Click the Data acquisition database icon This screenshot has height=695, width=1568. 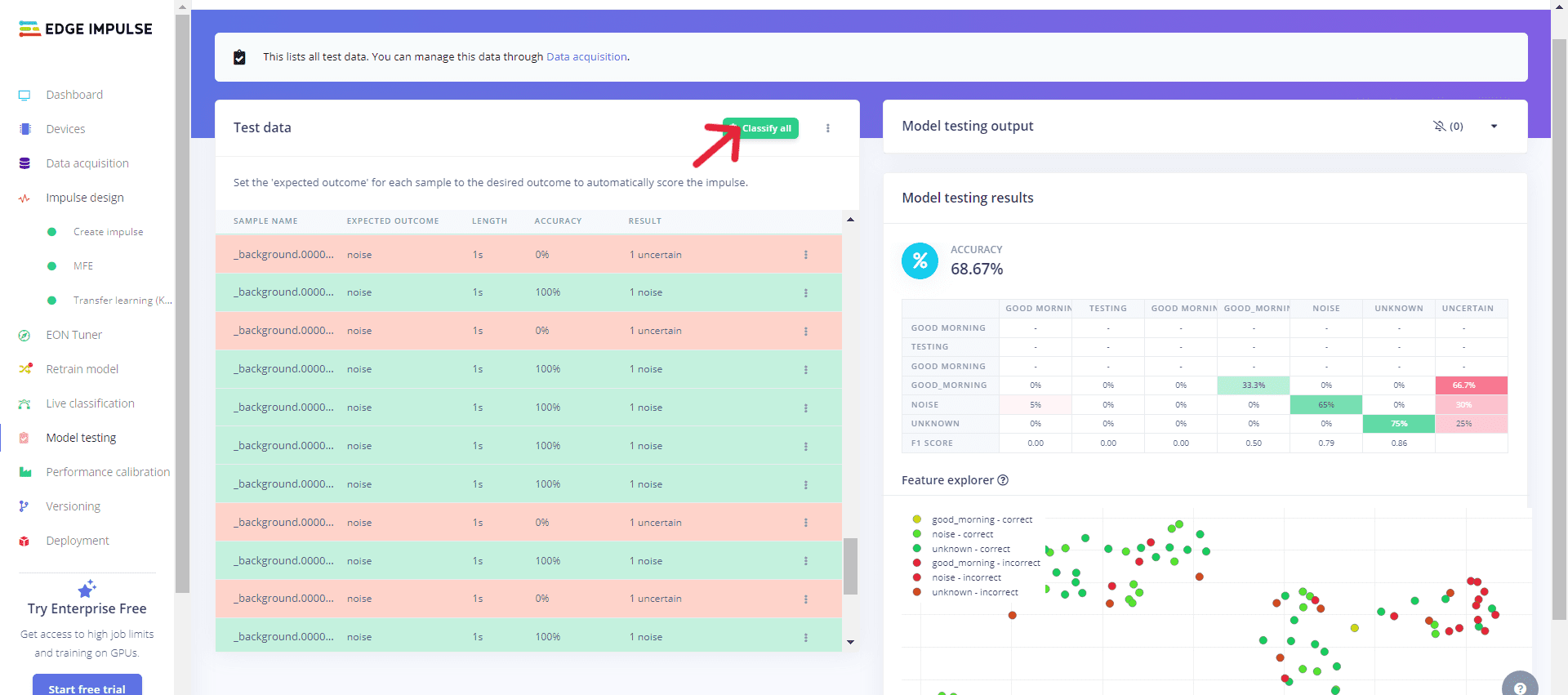24,163
